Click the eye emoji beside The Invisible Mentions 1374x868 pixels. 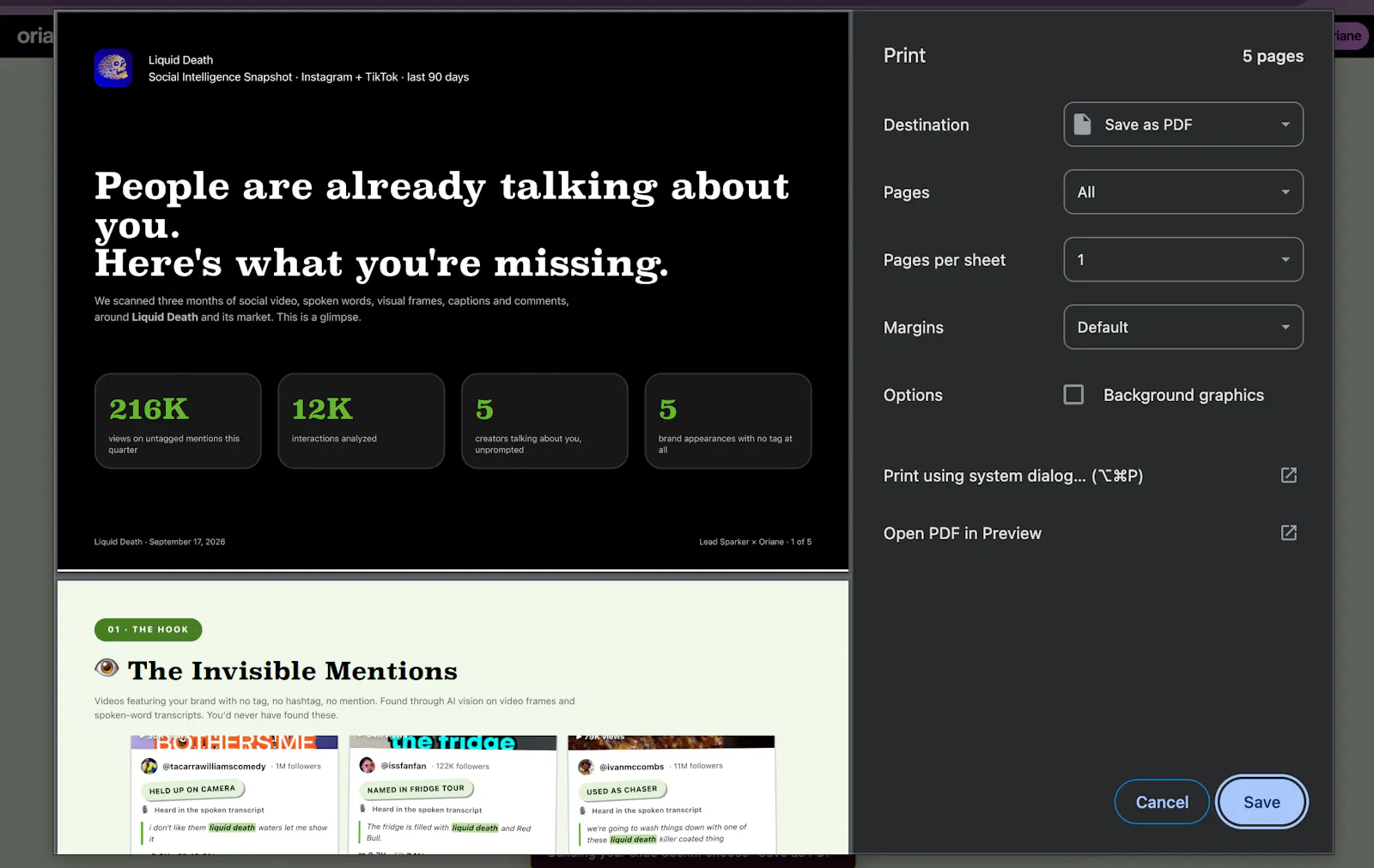pyautogui.click(x=106, y=668)
